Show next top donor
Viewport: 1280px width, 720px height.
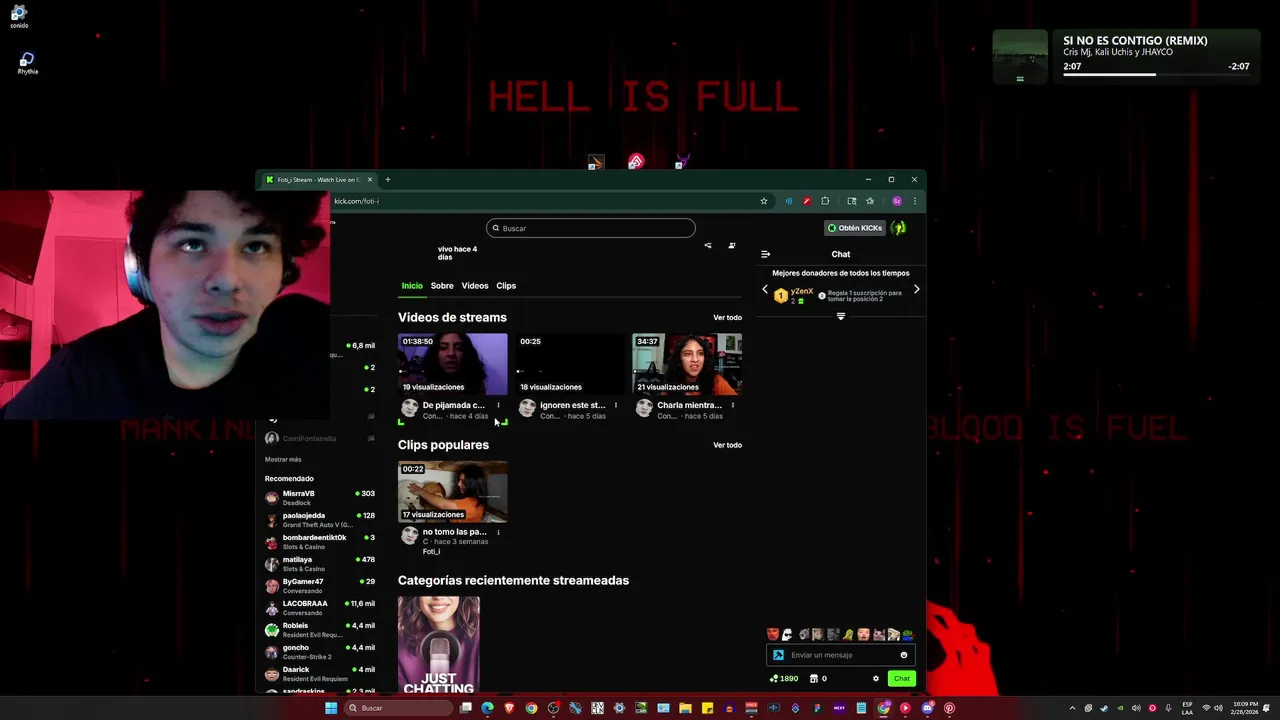916,290
